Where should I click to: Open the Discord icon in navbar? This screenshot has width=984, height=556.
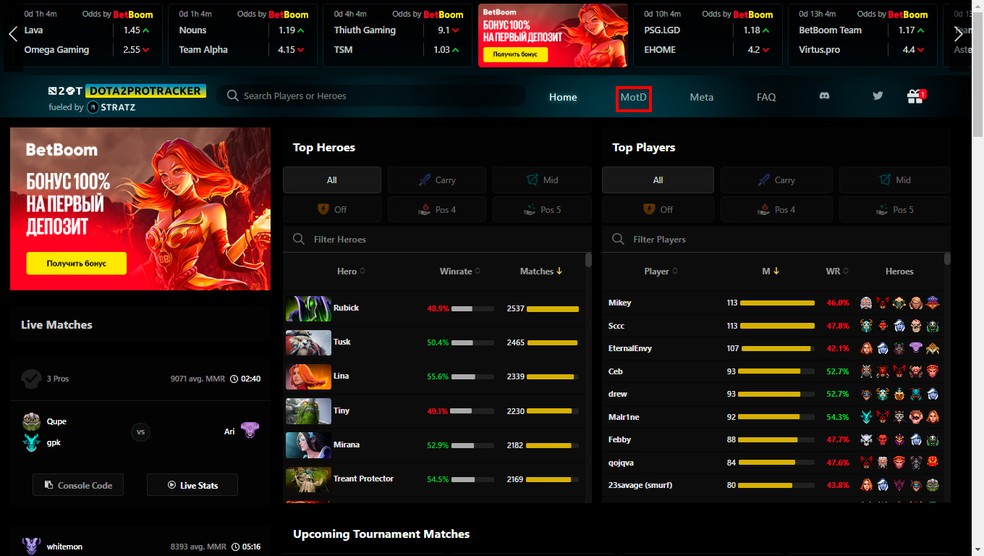[824, 96]
